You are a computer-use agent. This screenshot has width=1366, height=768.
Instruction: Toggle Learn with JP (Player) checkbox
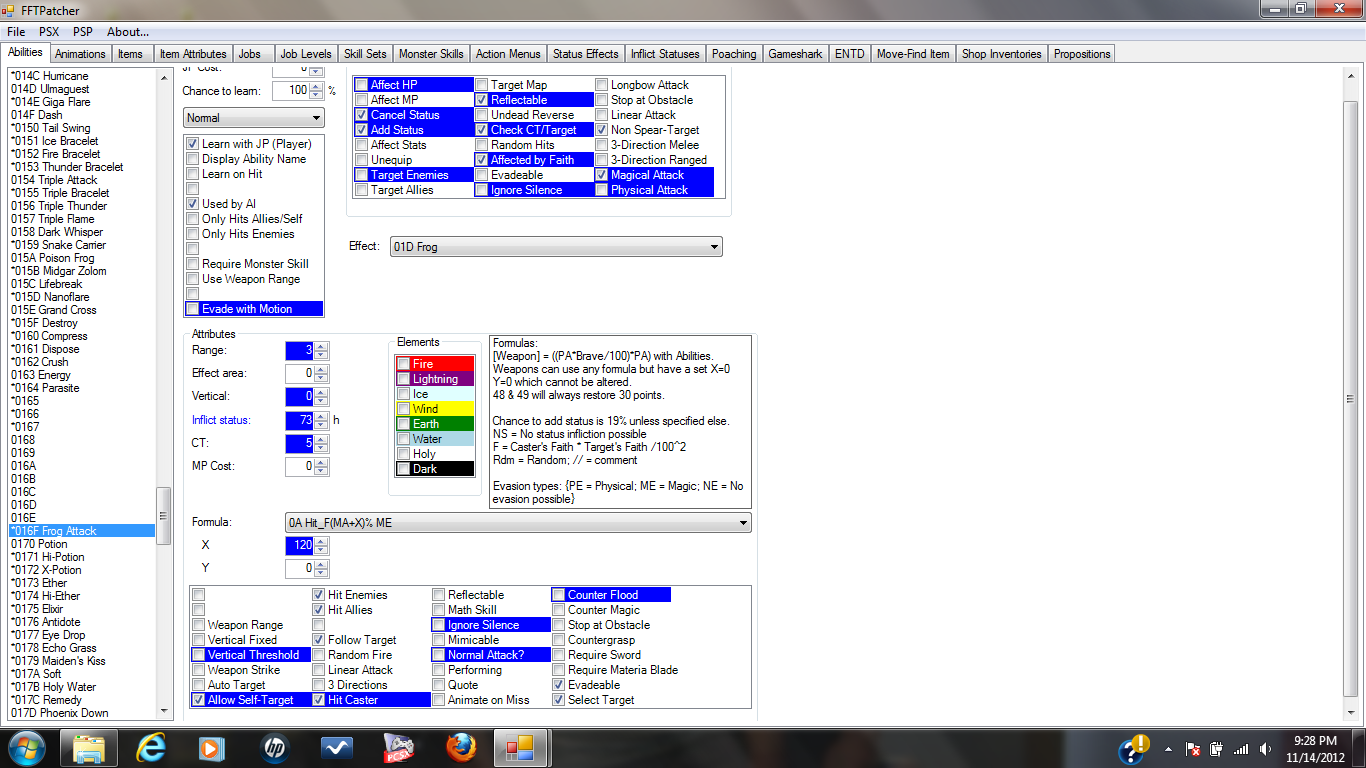click(x=193, y=144)
